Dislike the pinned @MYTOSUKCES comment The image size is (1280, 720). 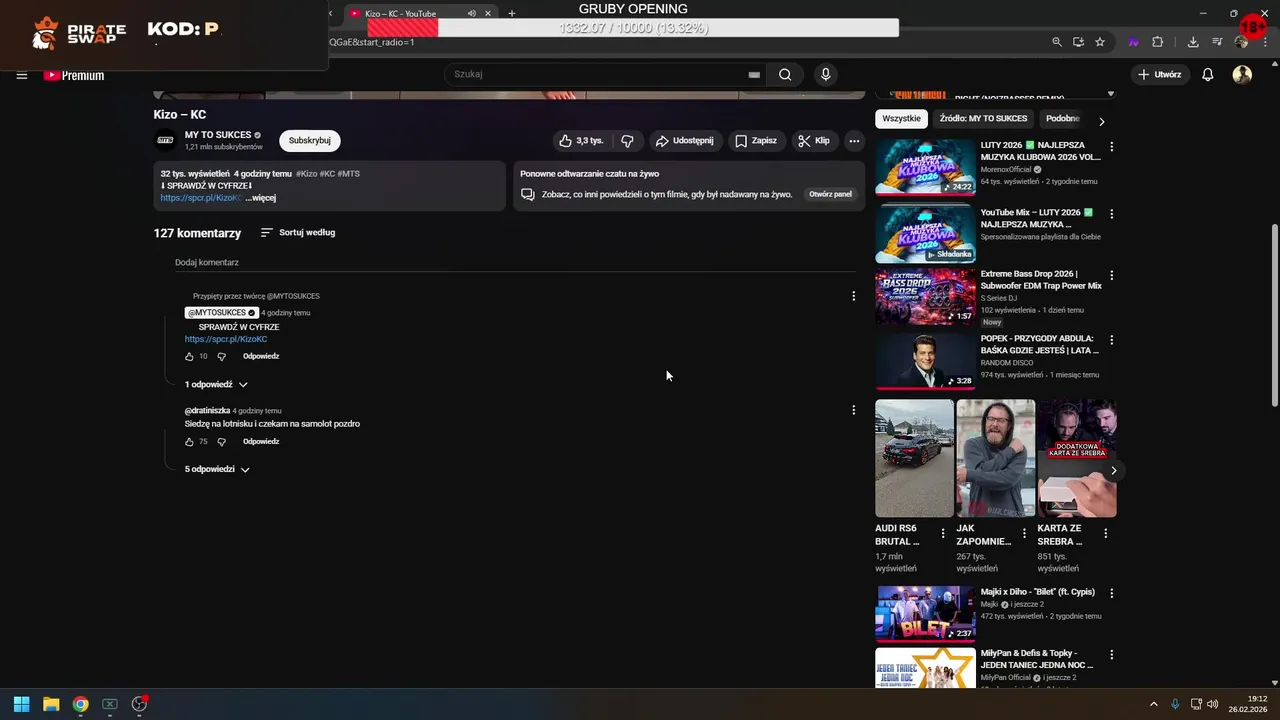click(x=221, y=356)
